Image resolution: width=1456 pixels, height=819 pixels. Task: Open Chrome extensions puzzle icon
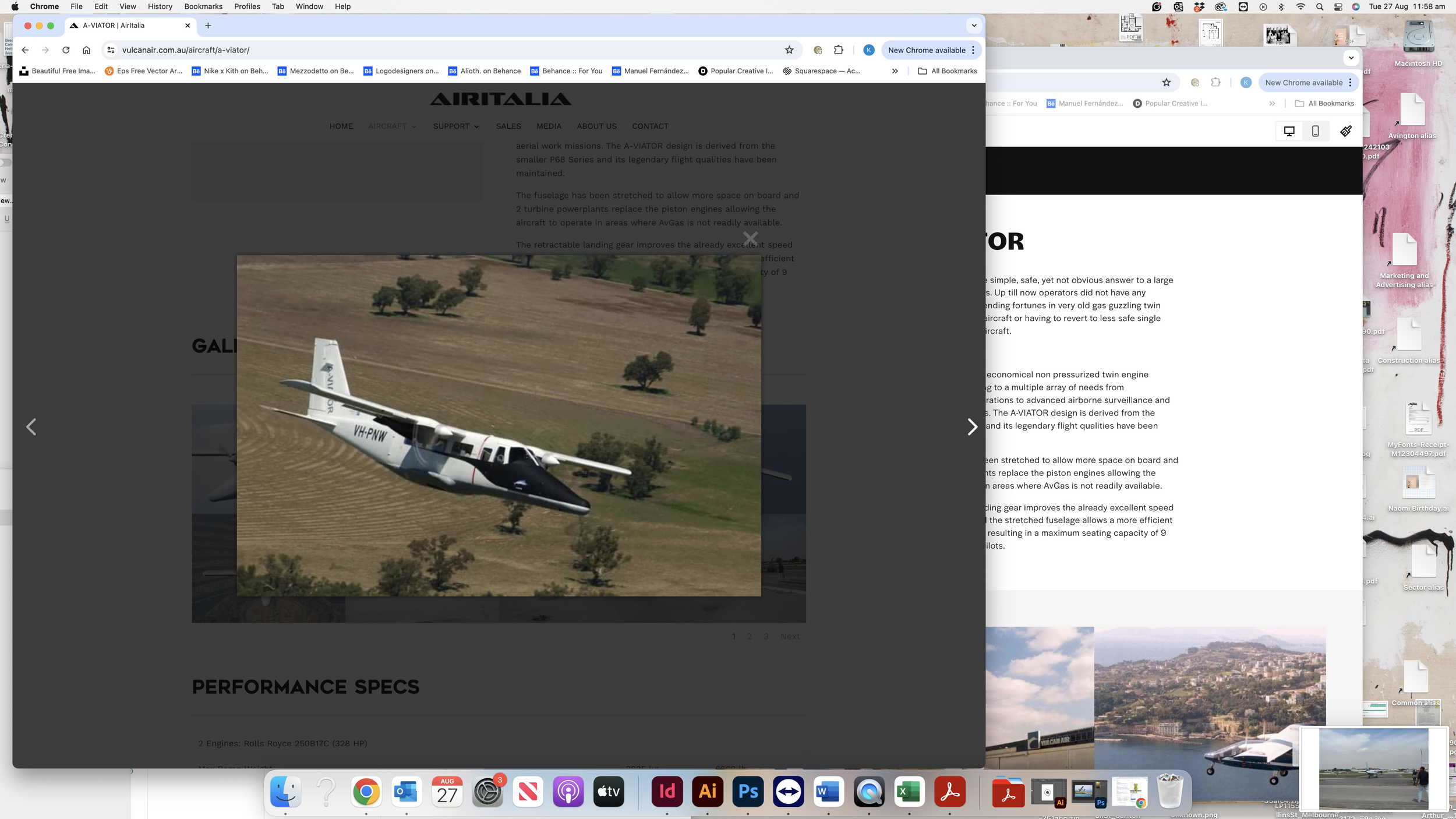838,50
